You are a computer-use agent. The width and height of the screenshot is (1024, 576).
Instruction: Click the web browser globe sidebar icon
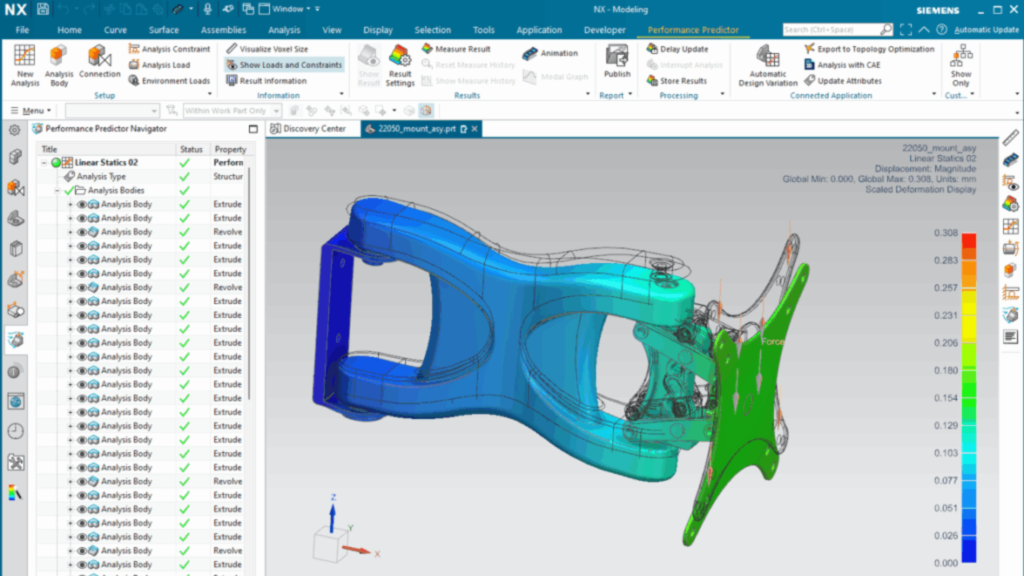tap(16, 401)
